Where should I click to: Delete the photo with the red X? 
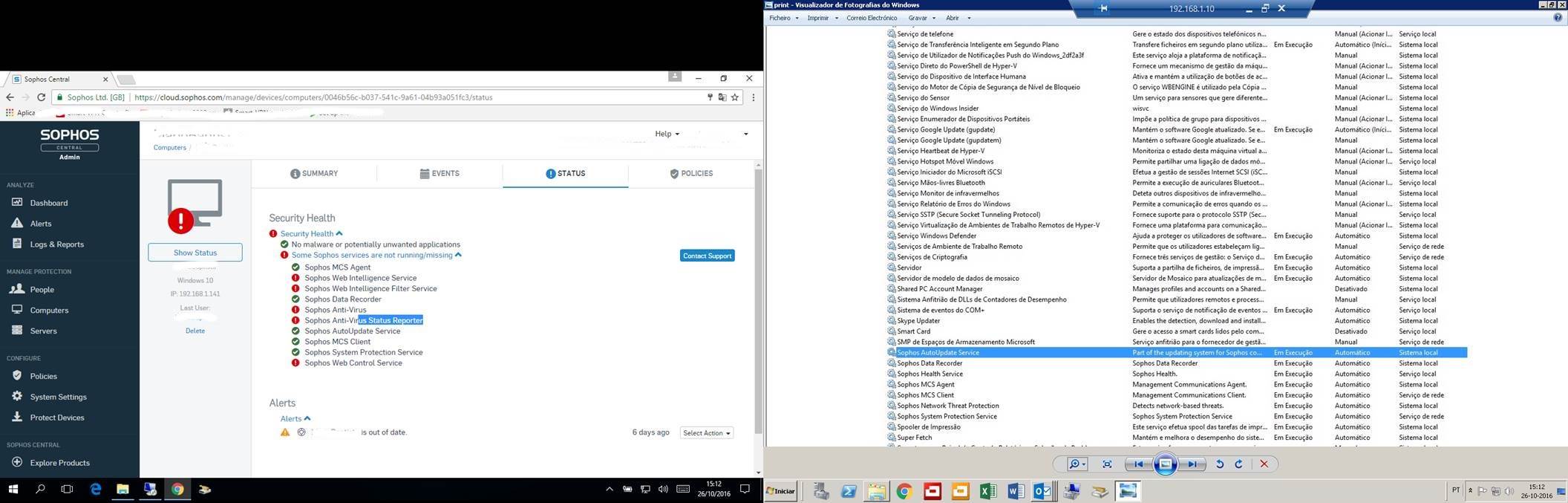click(x=1264, y=464)
